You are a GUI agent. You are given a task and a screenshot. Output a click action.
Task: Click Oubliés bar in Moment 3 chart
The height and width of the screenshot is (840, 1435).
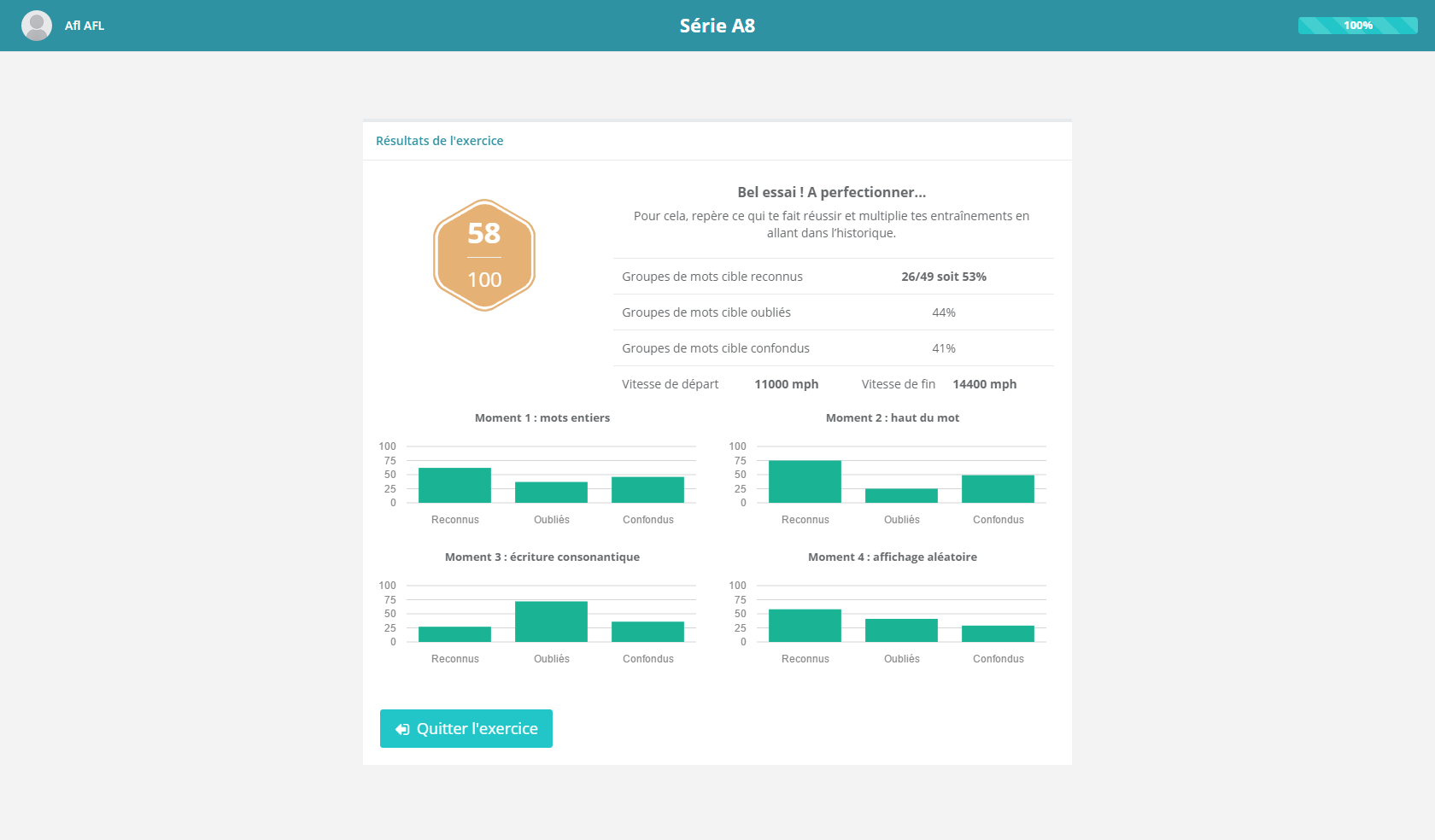pyautogui.click(x=551, y=621)
